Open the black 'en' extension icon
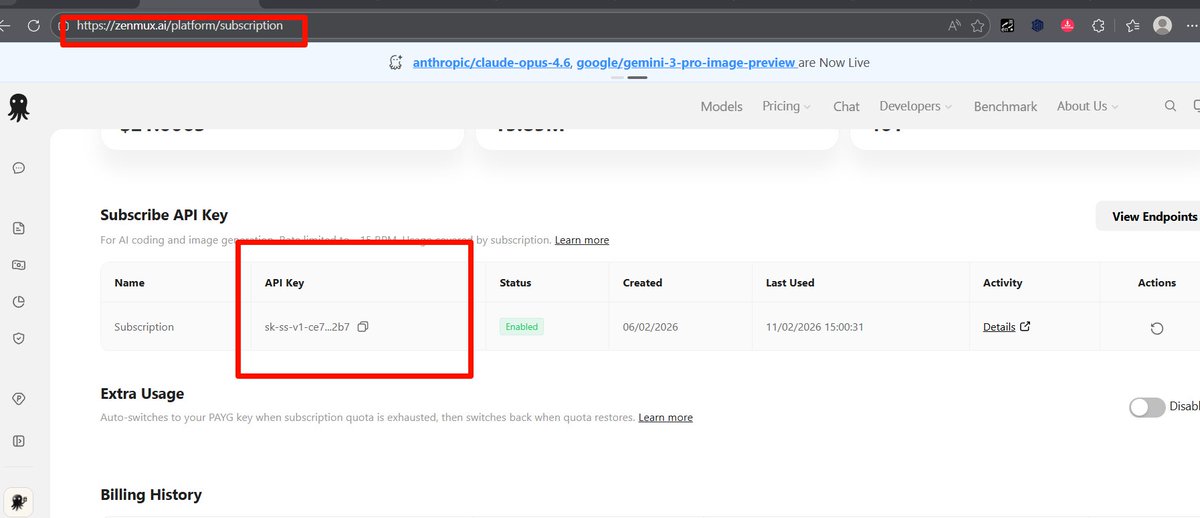This screenshot has height=518, width=1200. point(1008,26)
